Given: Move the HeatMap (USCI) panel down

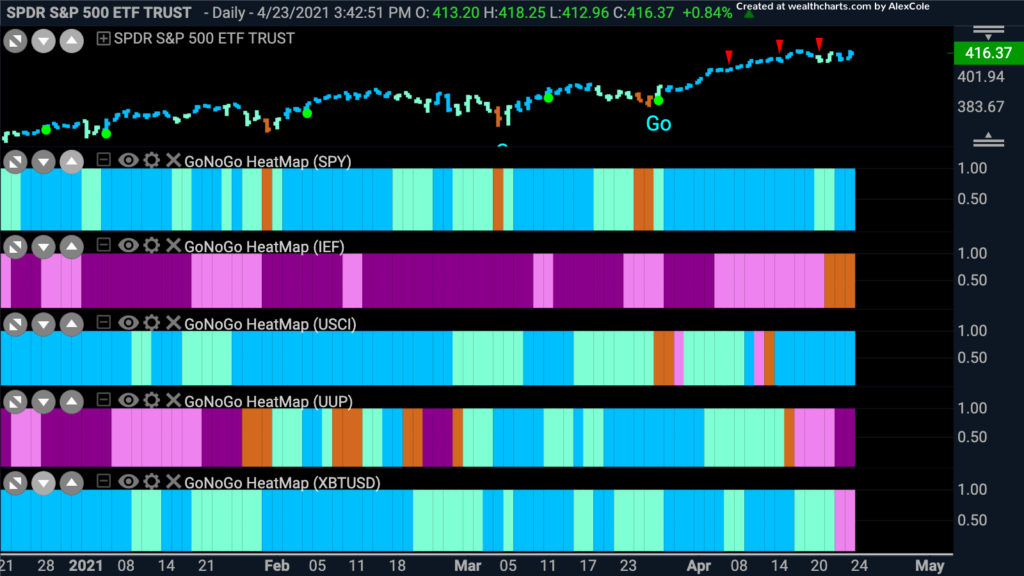Looking at the screenshot, I should pyautogui.click(x=43, y=324).
